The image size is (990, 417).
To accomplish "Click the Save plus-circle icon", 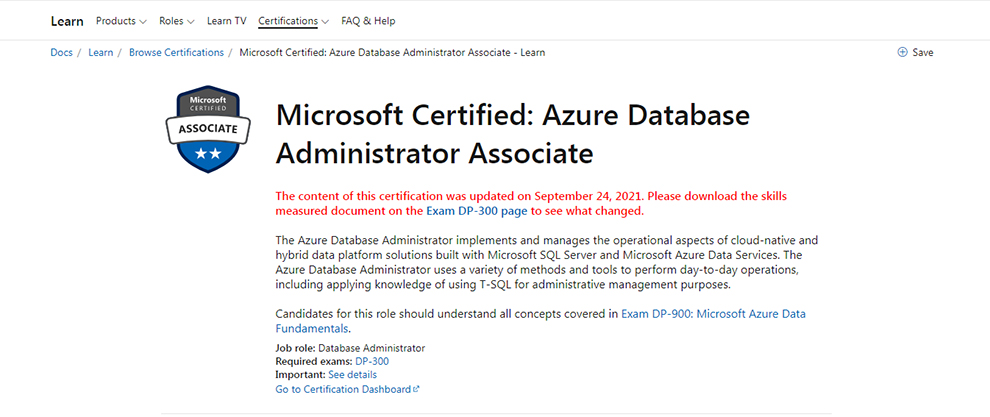I will (x=902, y=52).
